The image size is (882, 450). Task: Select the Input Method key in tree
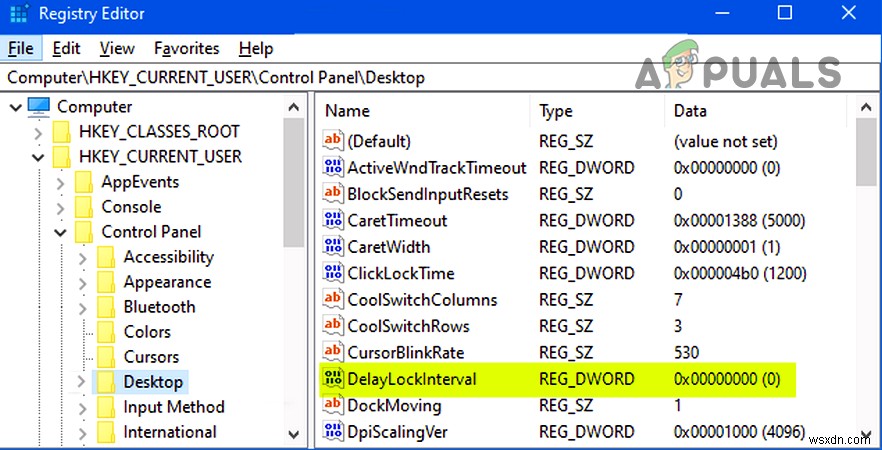pyautogui.click(x=173, y=407)
